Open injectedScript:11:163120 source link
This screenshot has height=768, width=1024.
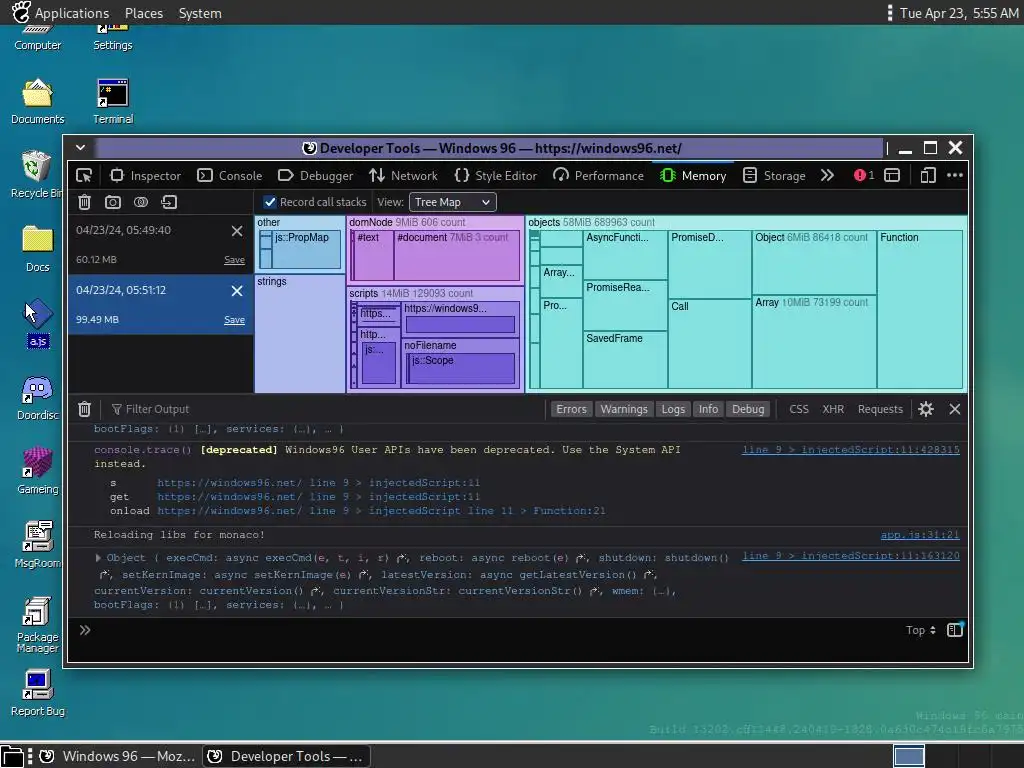[851, 556]
